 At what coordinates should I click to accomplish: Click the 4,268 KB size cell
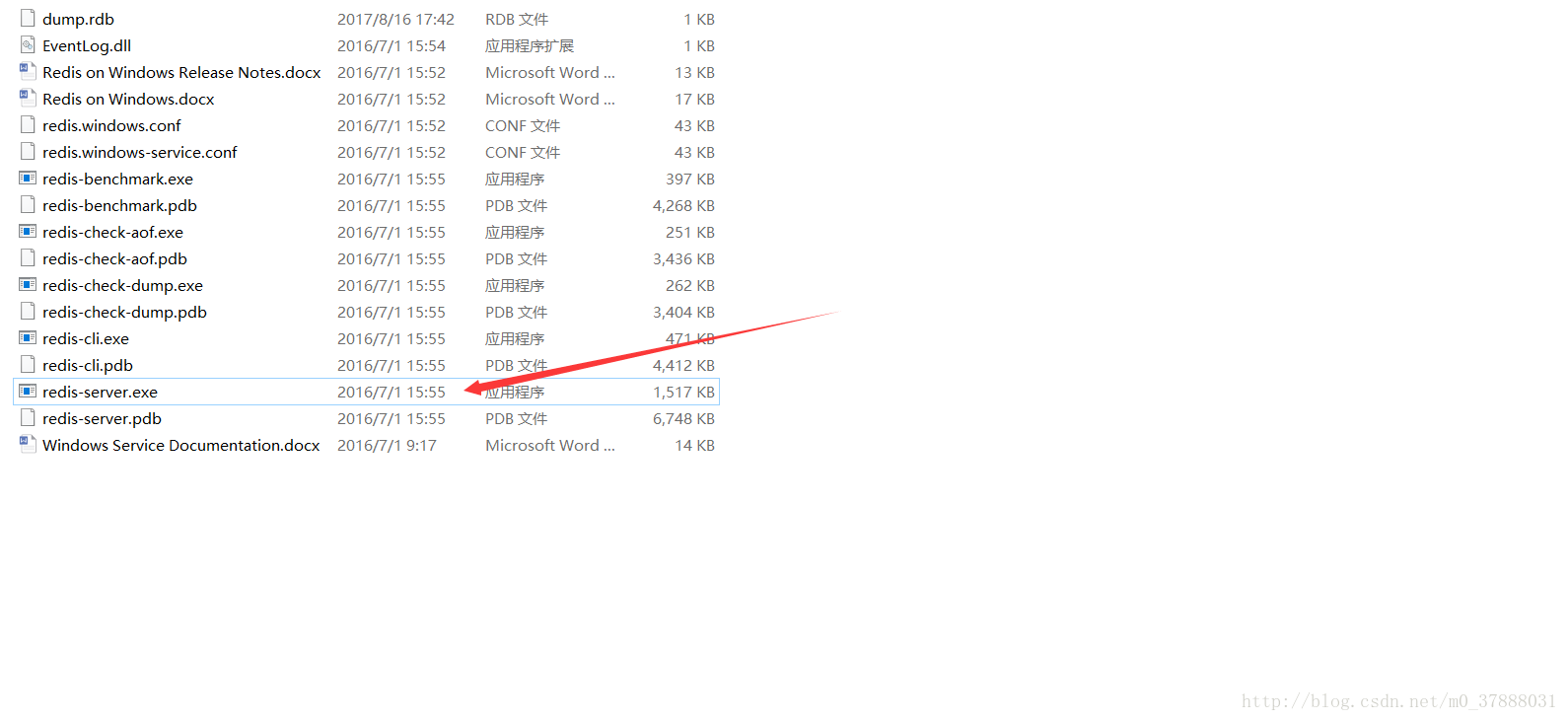coord(683,206)
